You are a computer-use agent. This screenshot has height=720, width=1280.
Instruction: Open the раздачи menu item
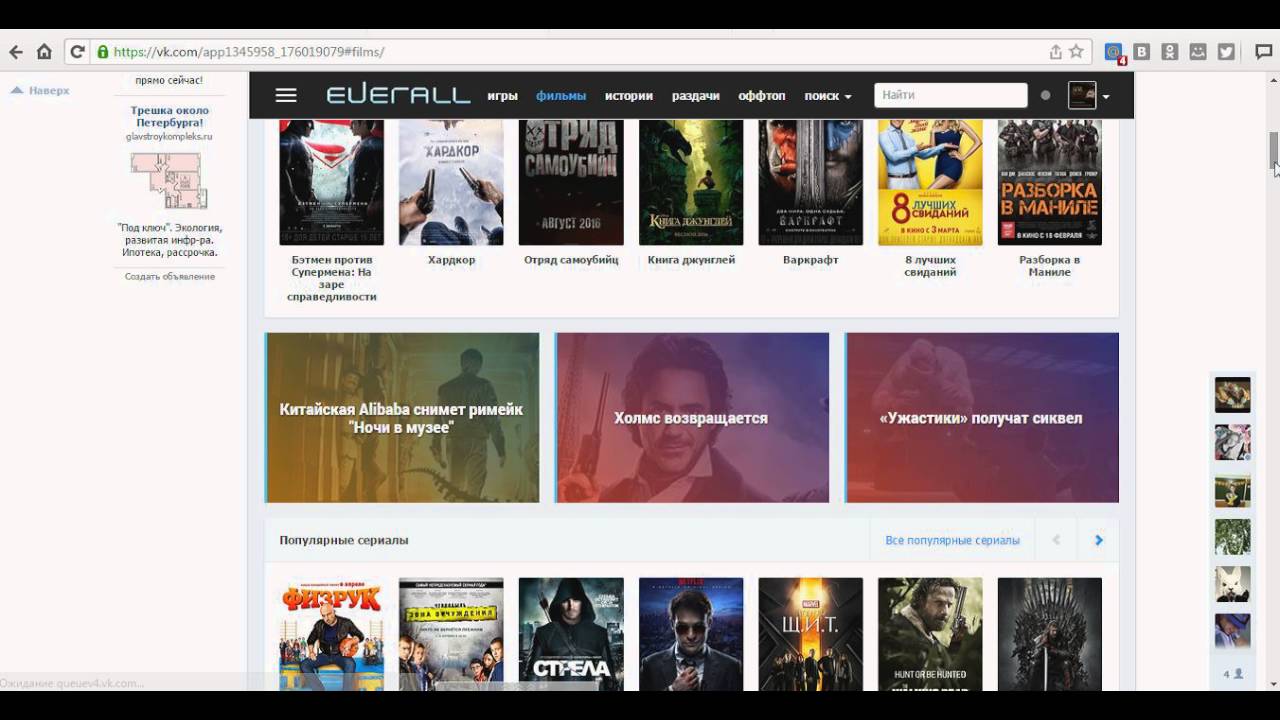(x=696, y=96)
